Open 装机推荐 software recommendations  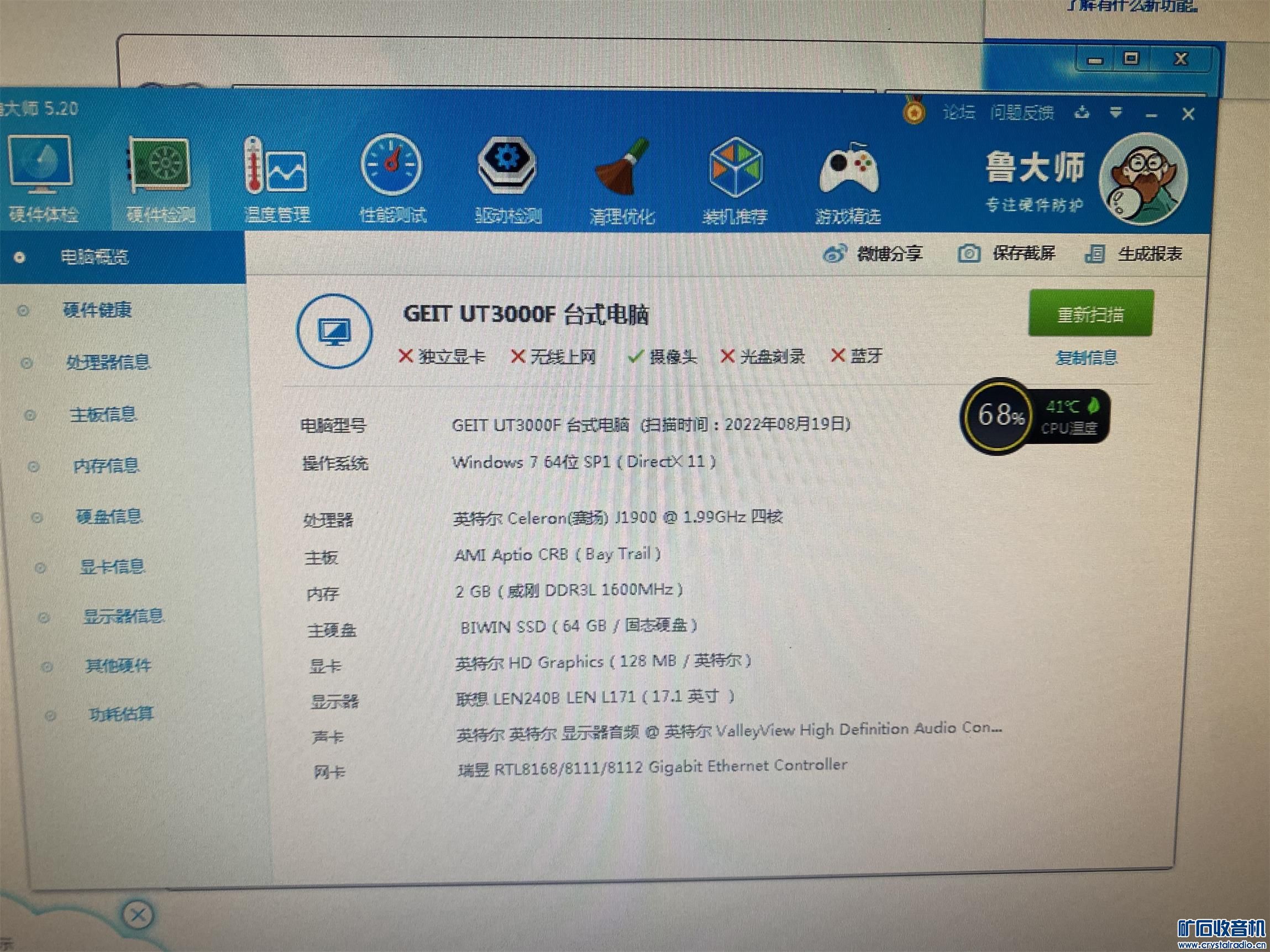[736, 181]
